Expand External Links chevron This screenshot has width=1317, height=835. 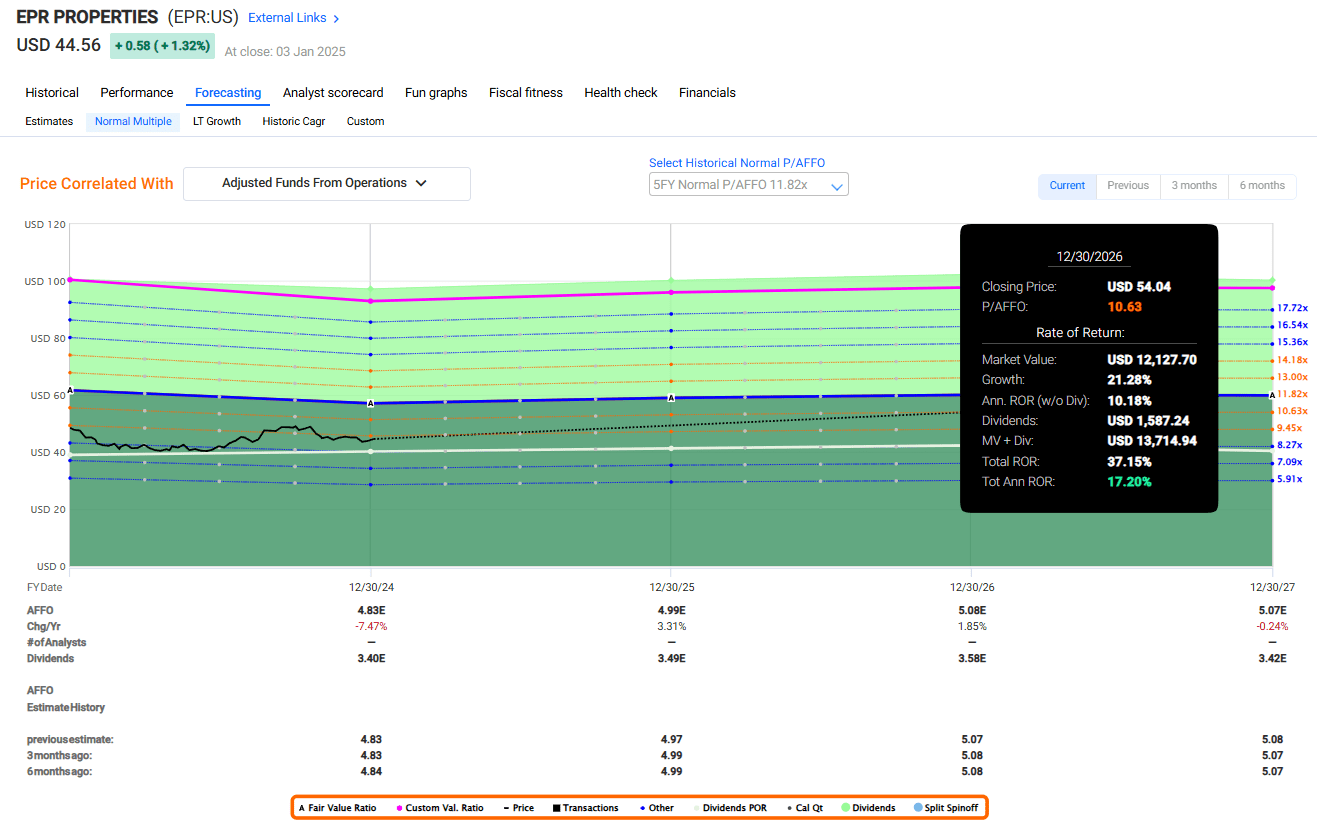[x=336, y=18]
